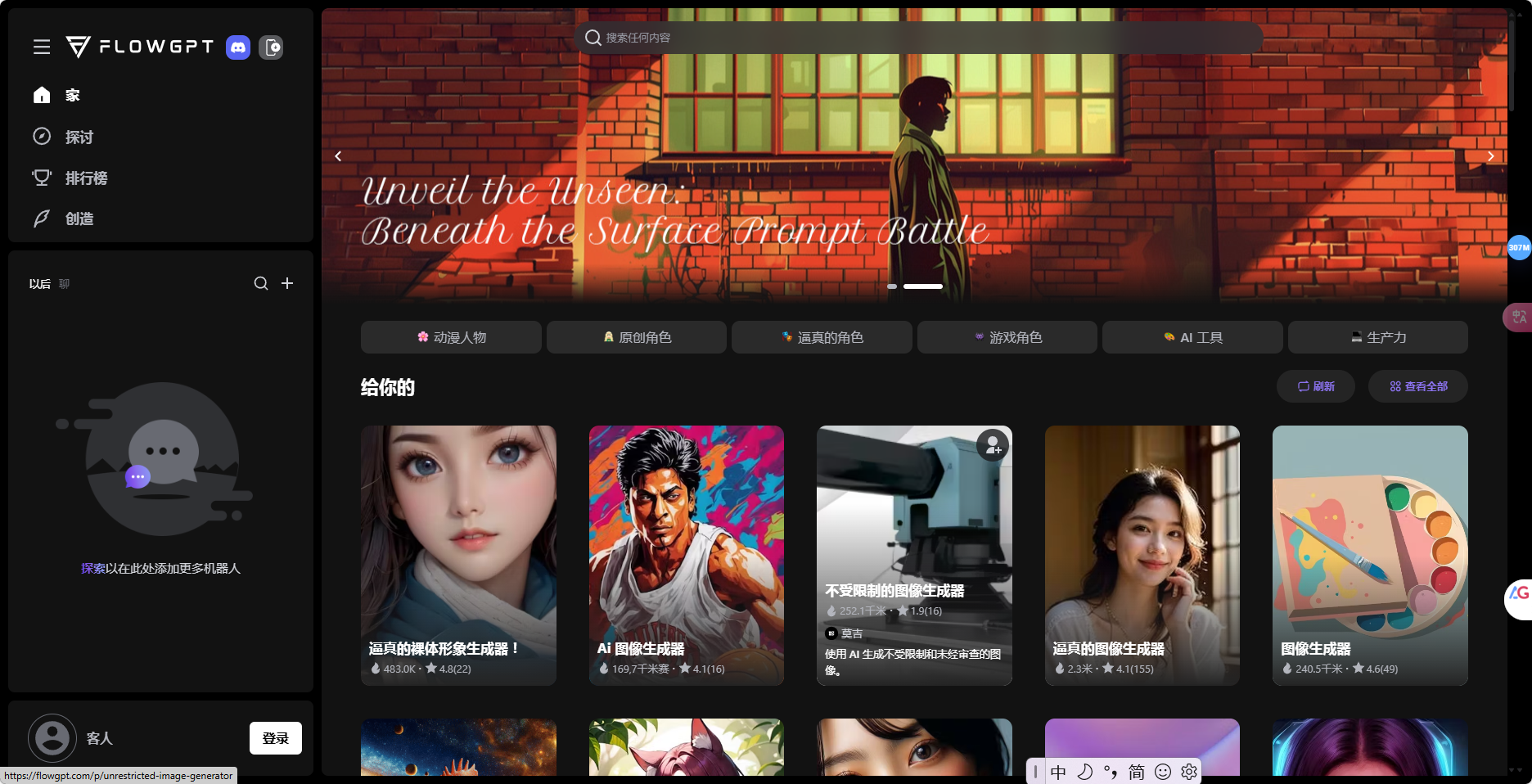Screen dimensions: 1532x784
Task: Click the 查看全部 view all button
Action: click(1417, 386)
